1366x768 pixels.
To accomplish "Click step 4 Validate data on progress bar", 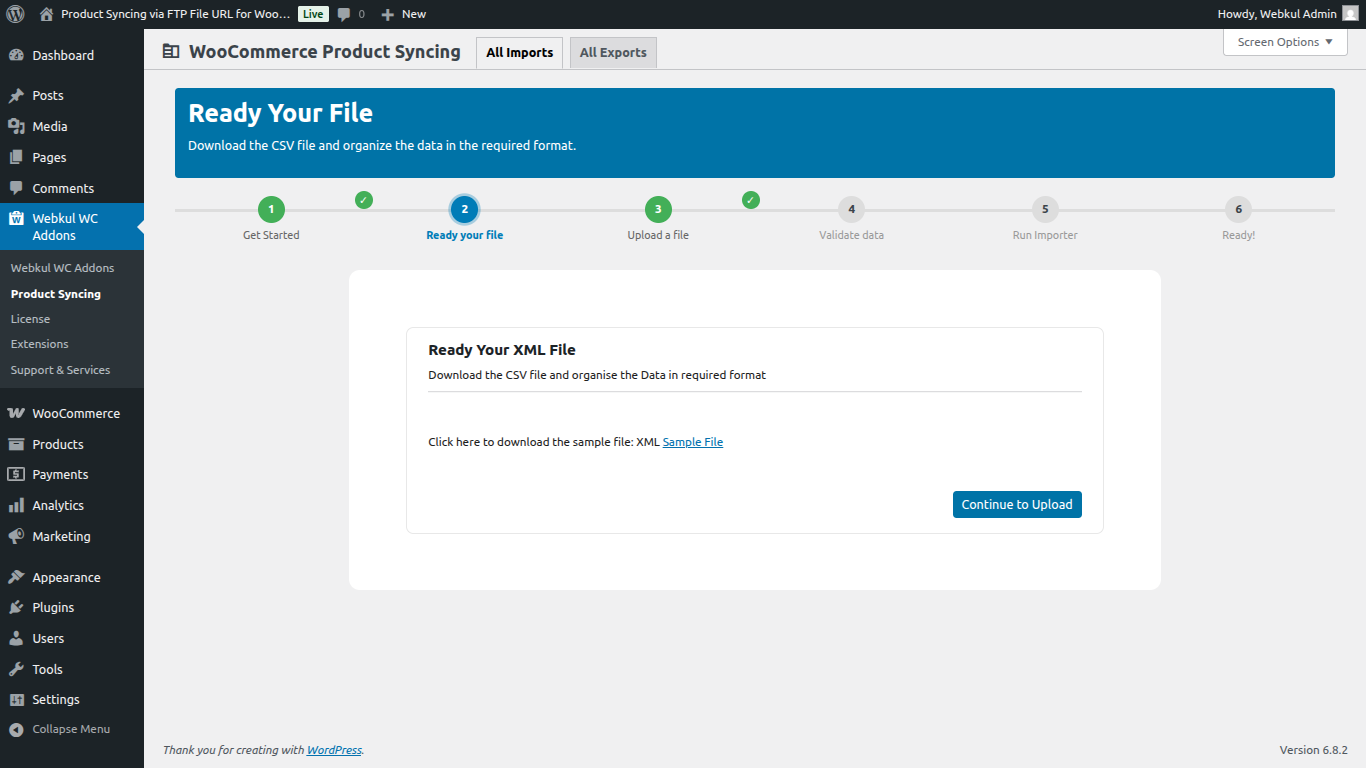I will [x=851, y=209].
